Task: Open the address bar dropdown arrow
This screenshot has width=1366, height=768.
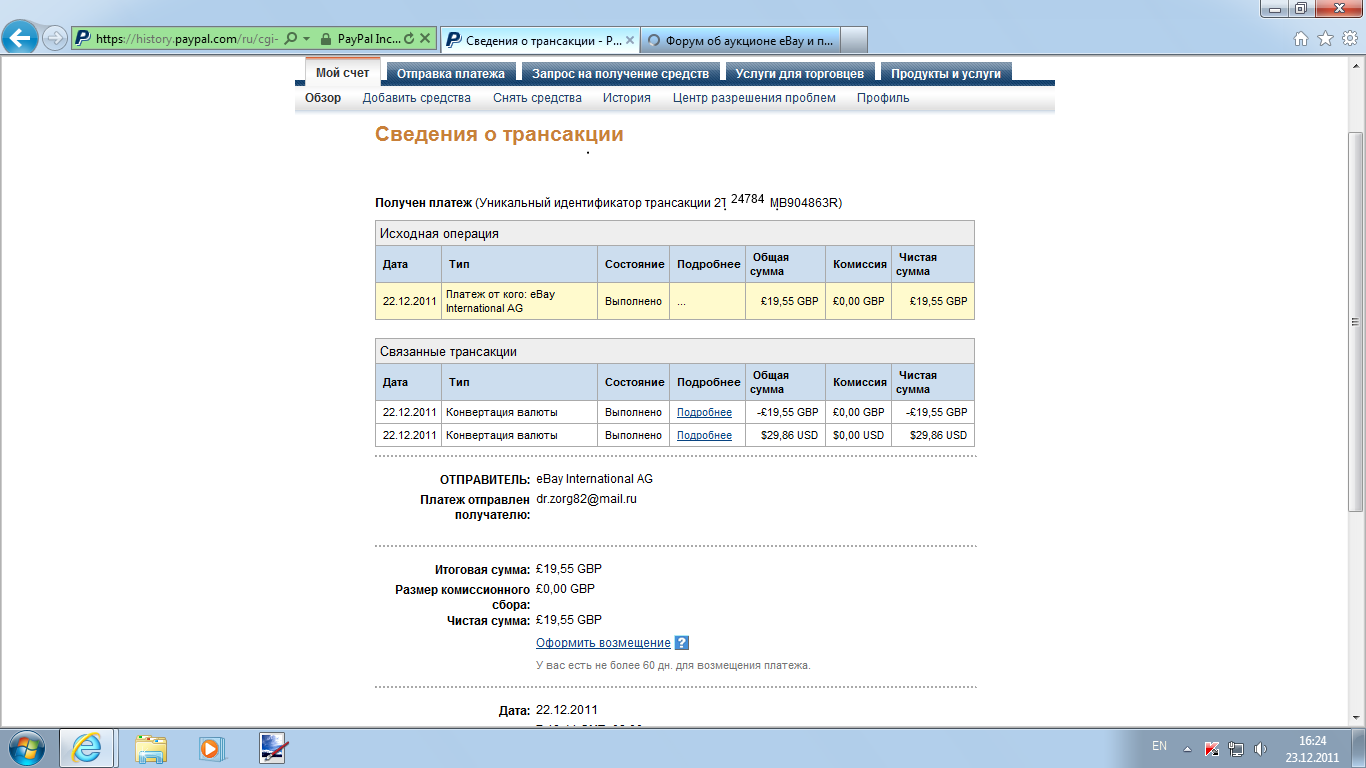Action: (305, 39)
